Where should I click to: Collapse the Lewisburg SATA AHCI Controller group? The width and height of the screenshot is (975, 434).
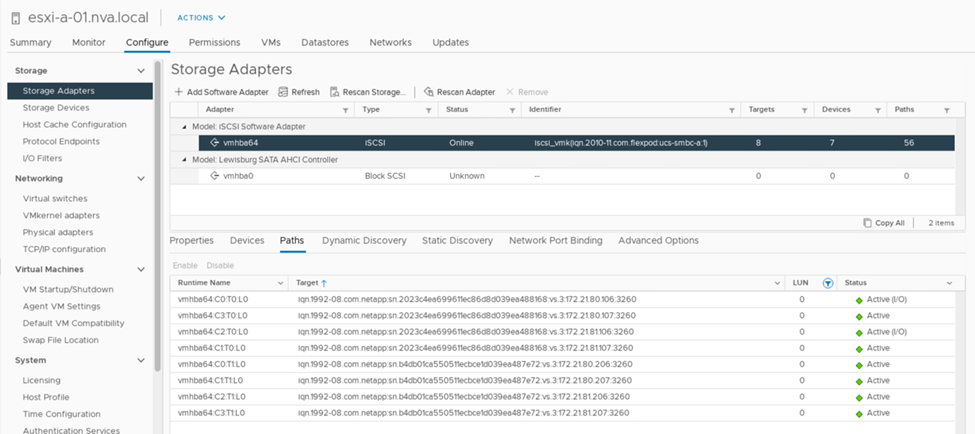[x=182, y=160]
